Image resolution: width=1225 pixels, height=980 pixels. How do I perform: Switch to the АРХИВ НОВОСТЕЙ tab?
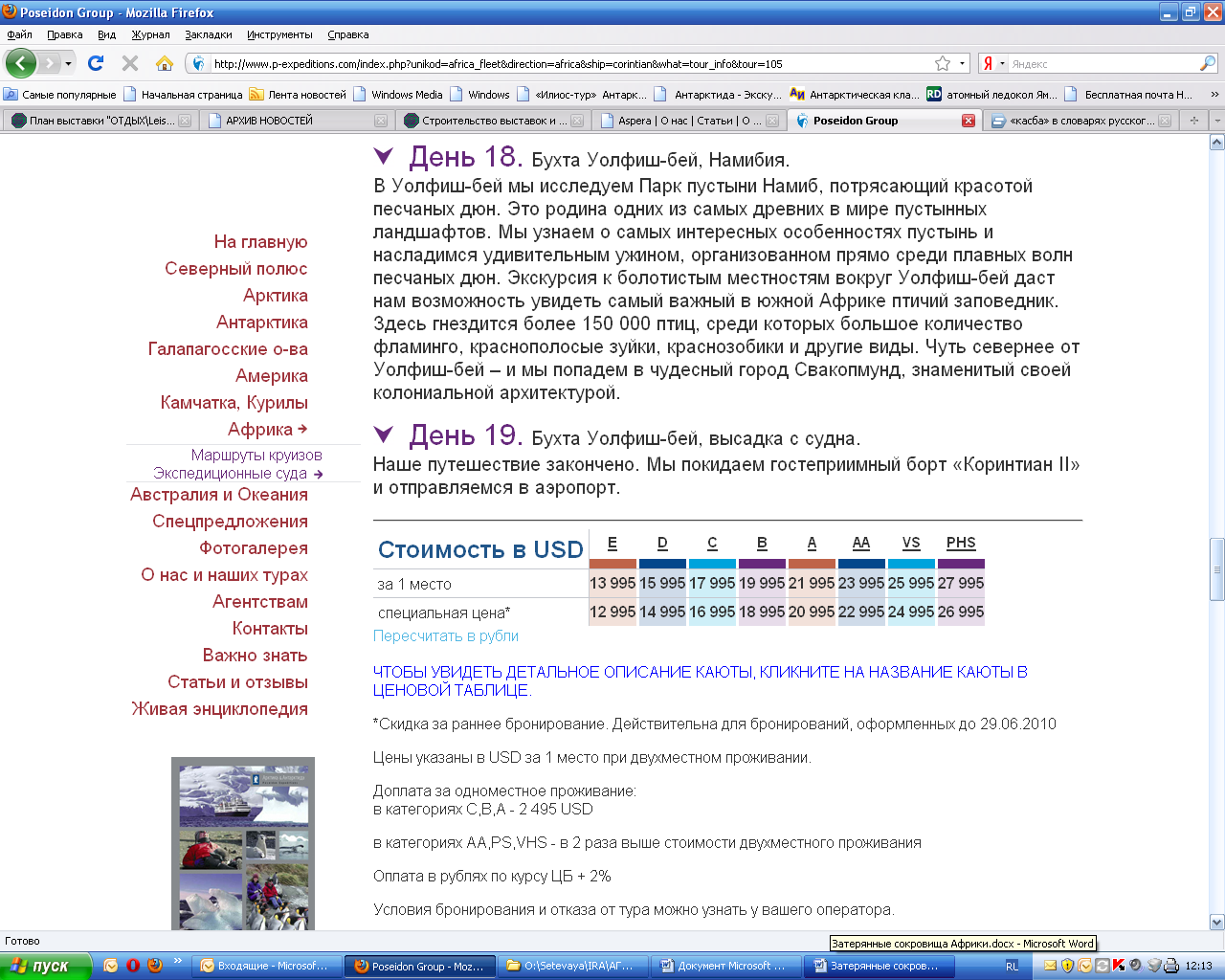[x=297, y=121]
